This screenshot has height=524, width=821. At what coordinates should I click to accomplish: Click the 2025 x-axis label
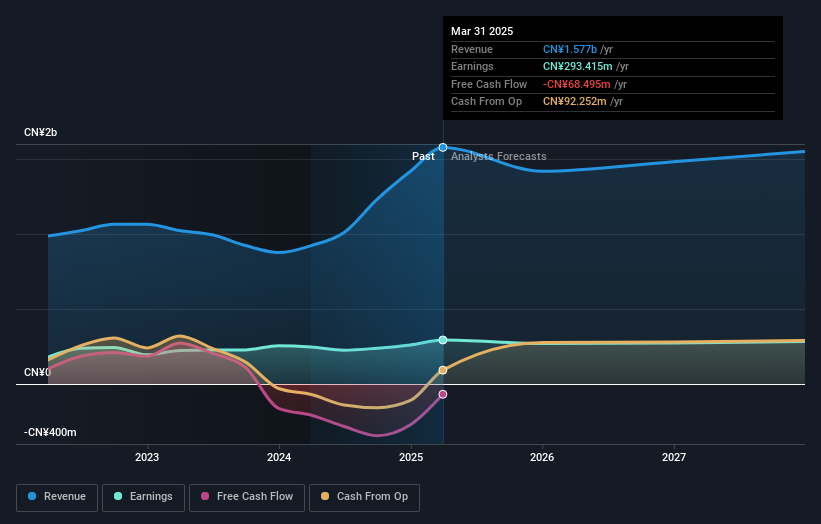(x=411, y=457)
